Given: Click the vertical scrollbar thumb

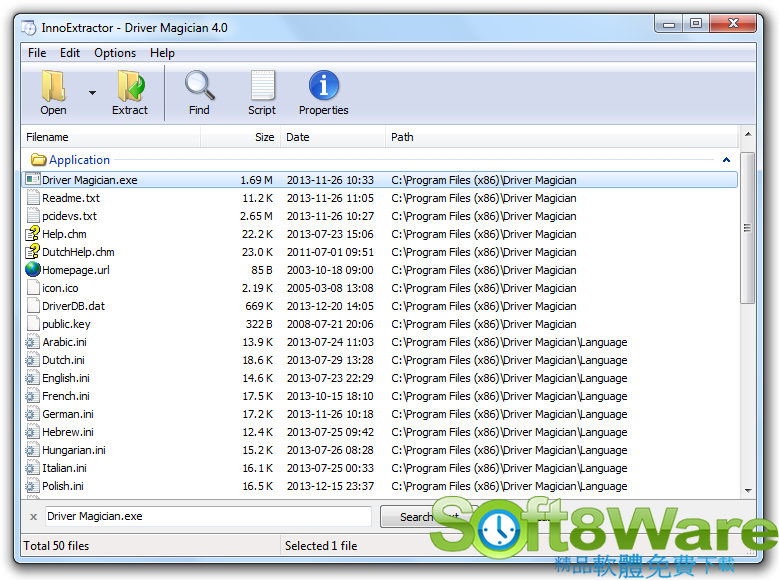Looking at the screenshot, I should pyautogui.click(x=747, y=228).
